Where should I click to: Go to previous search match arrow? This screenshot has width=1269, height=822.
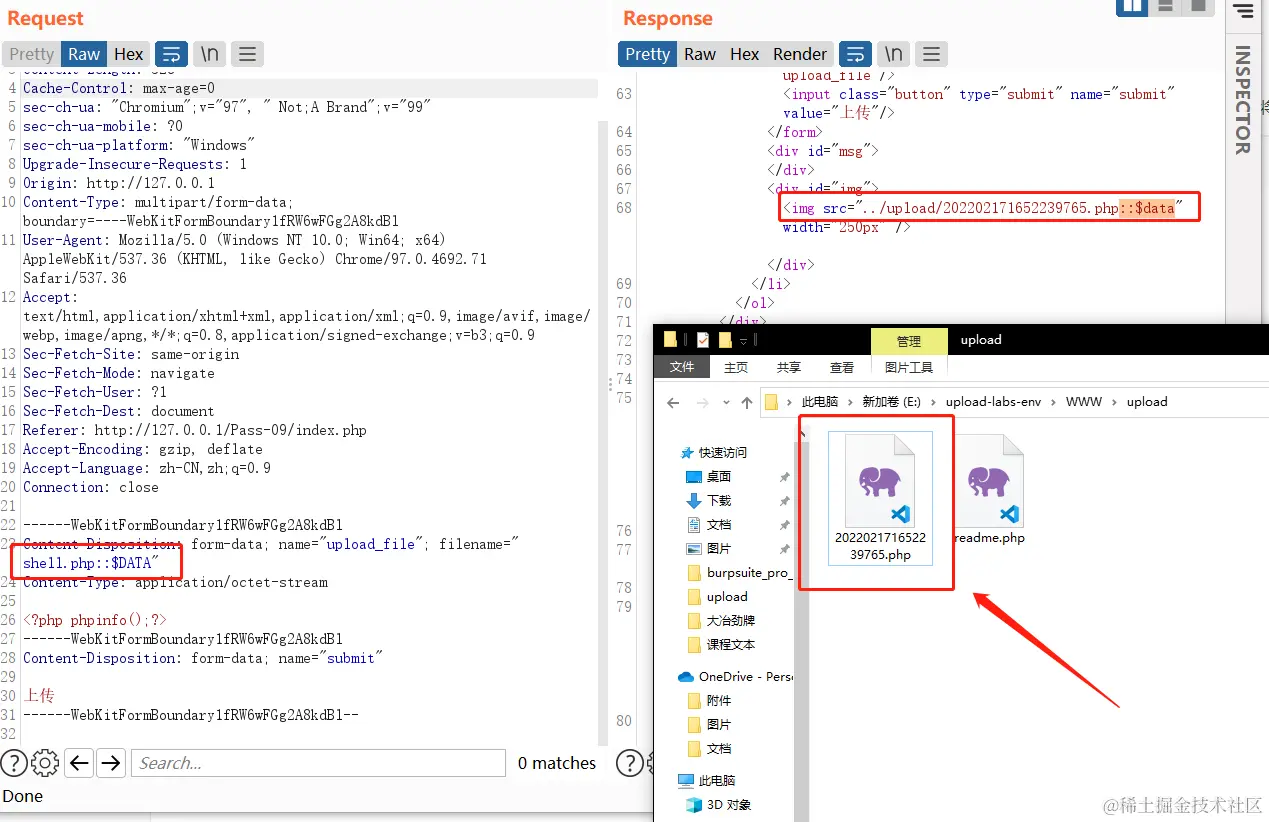[79, 763]
